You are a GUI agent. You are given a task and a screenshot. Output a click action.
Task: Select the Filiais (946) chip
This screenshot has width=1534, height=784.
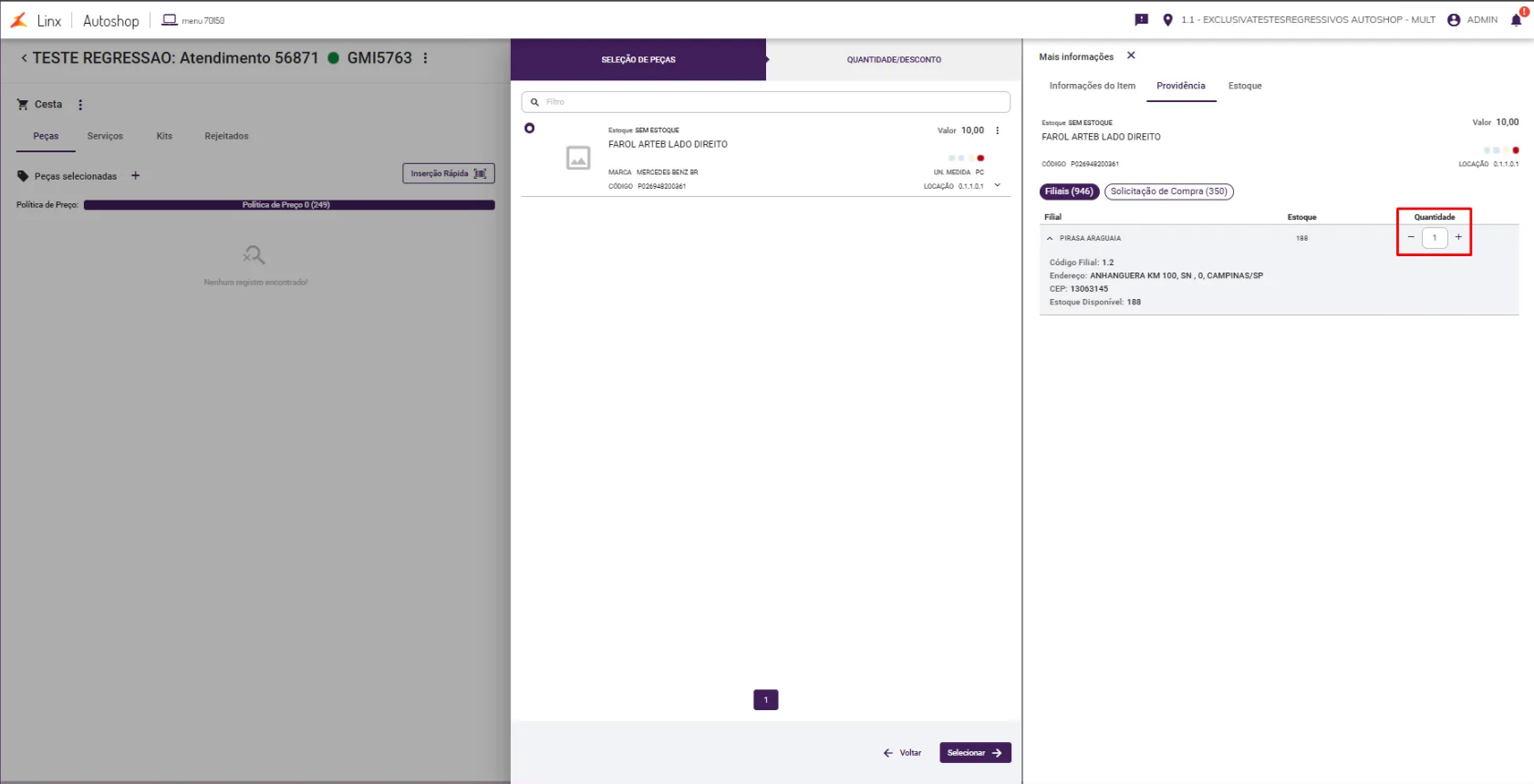pos(1069,191)
